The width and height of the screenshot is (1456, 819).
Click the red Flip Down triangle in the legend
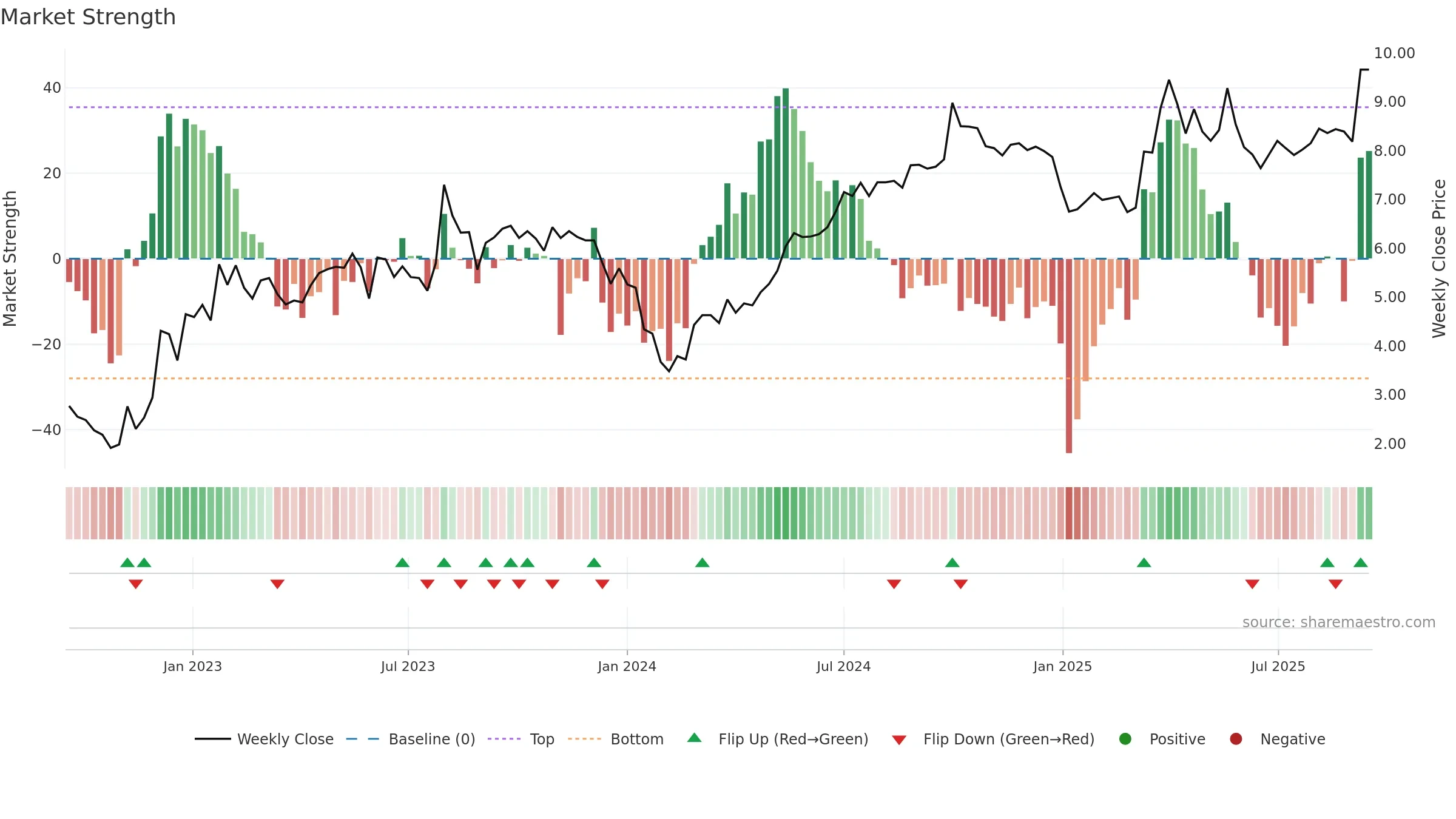click(899, 740)
